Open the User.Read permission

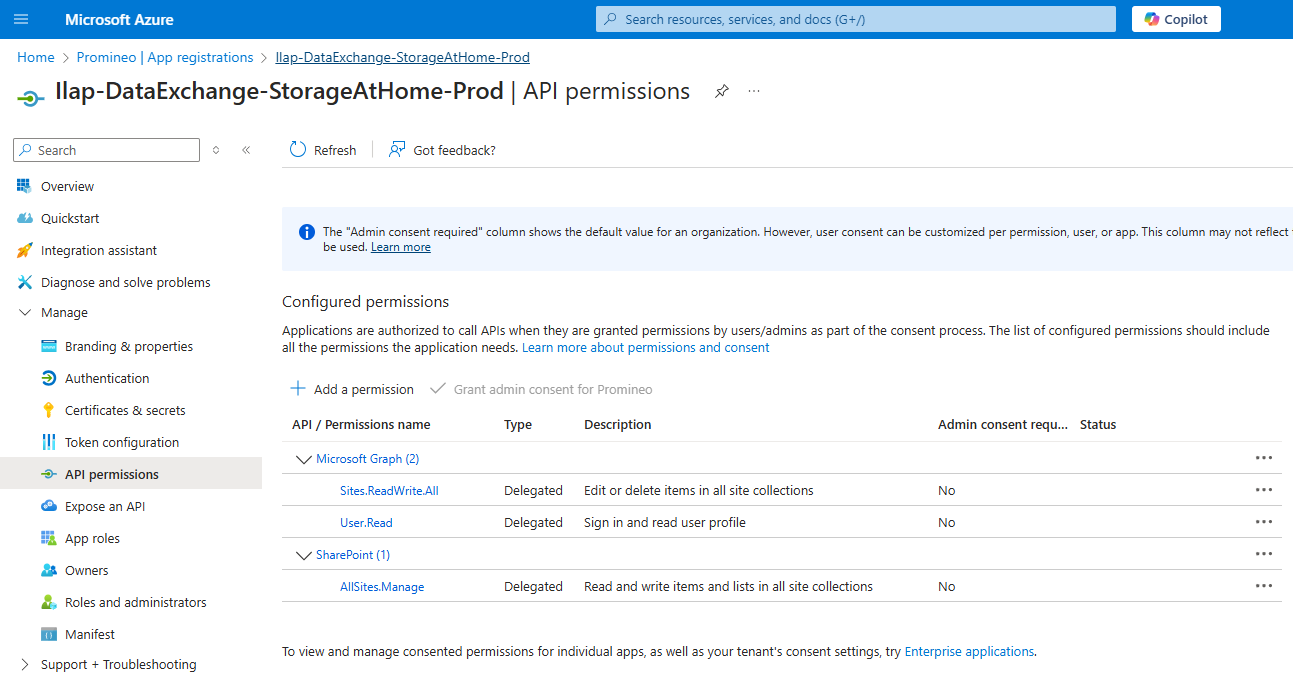click(x=366, y=523)
